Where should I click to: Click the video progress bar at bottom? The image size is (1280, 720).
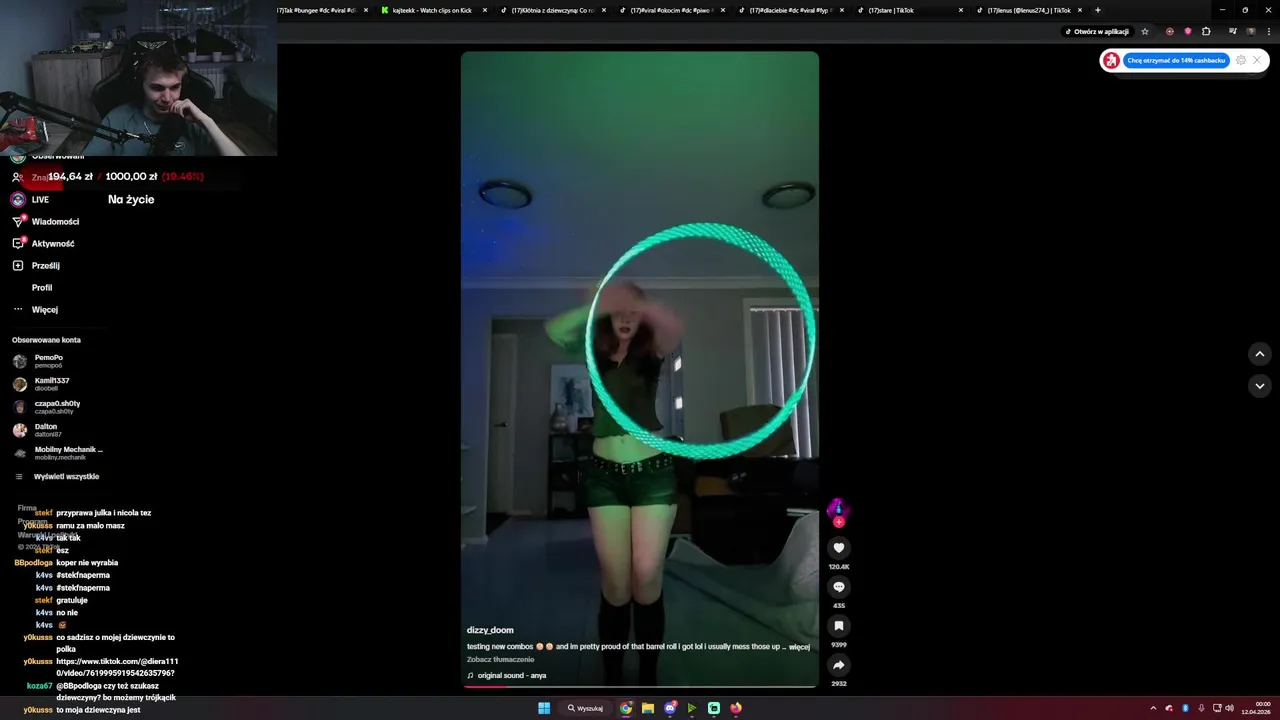640,687
